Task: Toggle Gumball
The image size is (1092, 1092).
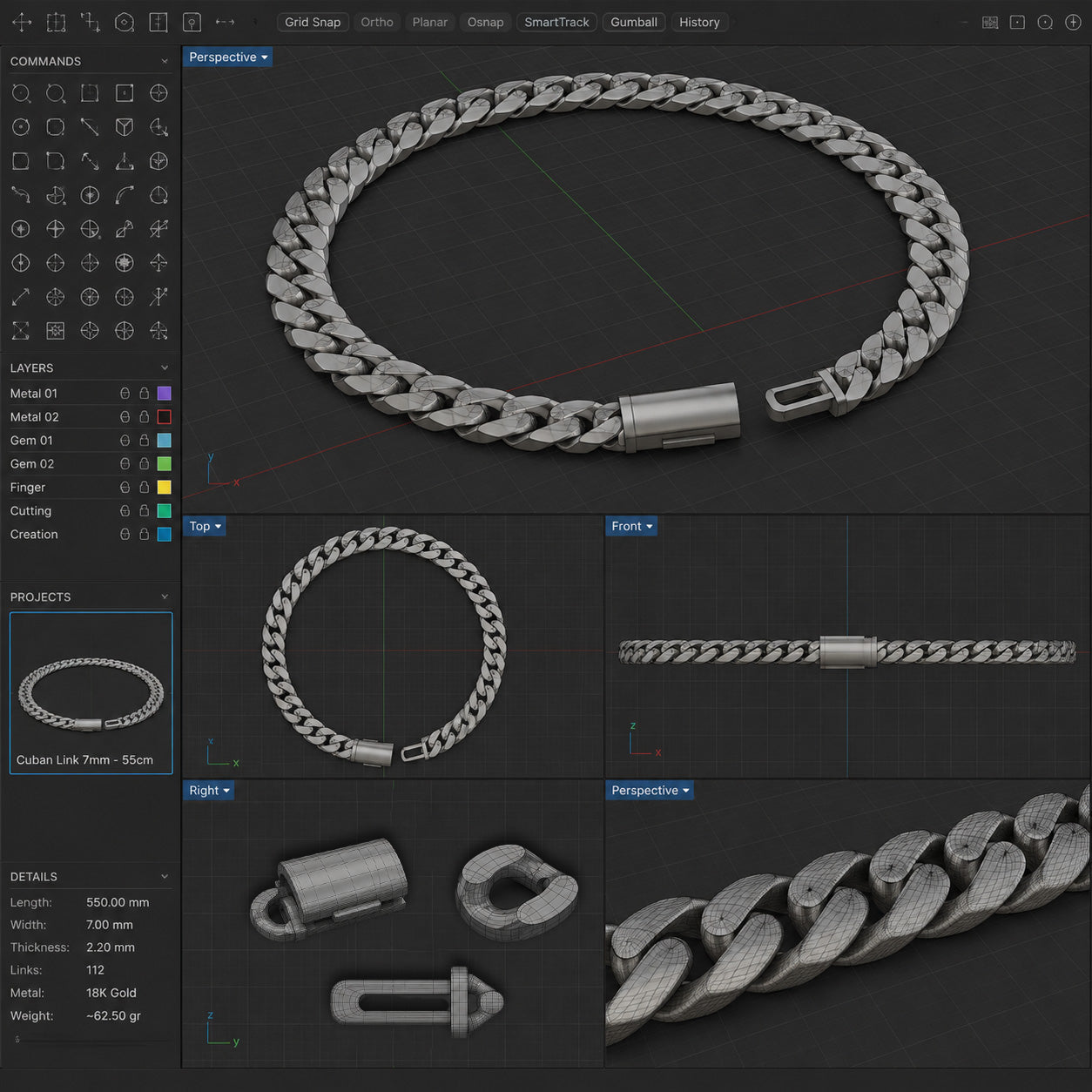Action: point(634,23)
